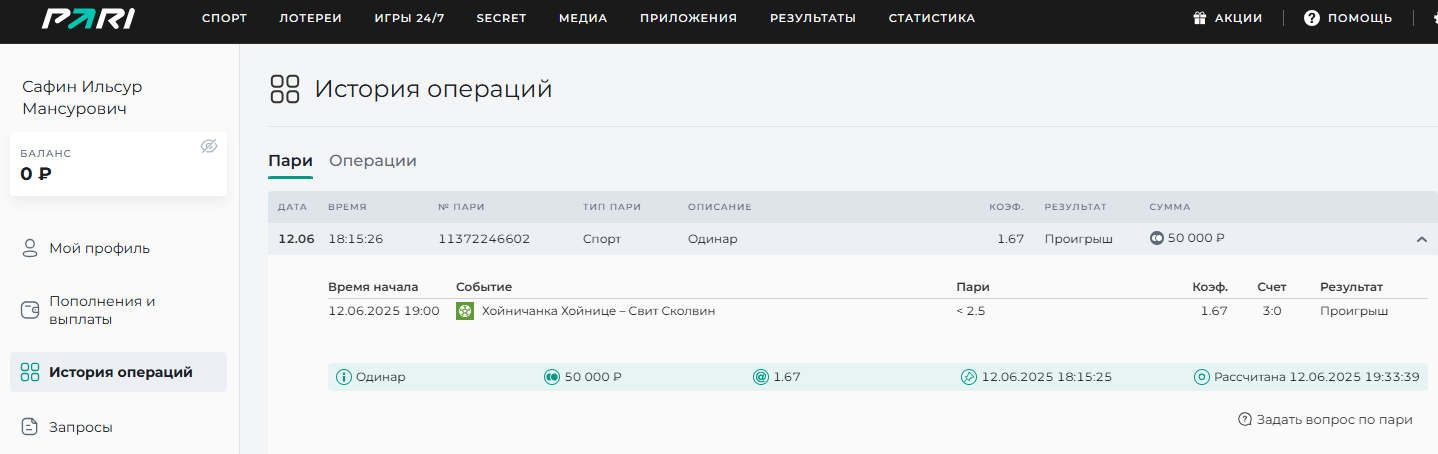This screenshot has width=1438, height=454.
Task: Open the Медиа menu
Action: [x=583, y=18]
